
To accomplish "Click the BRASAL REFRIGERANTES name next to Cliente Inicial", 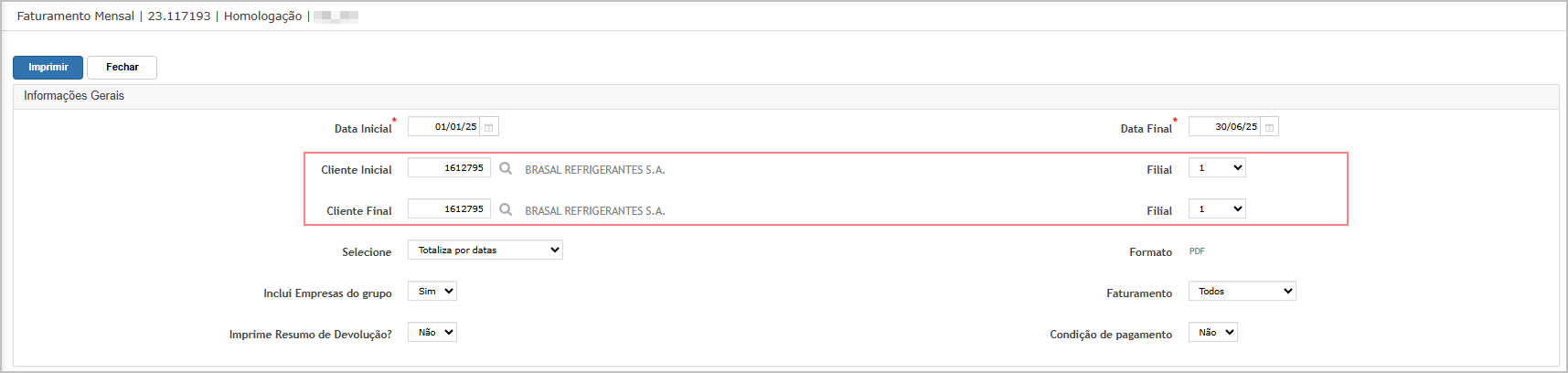I will pyautogui.click(x=595, y=170).
